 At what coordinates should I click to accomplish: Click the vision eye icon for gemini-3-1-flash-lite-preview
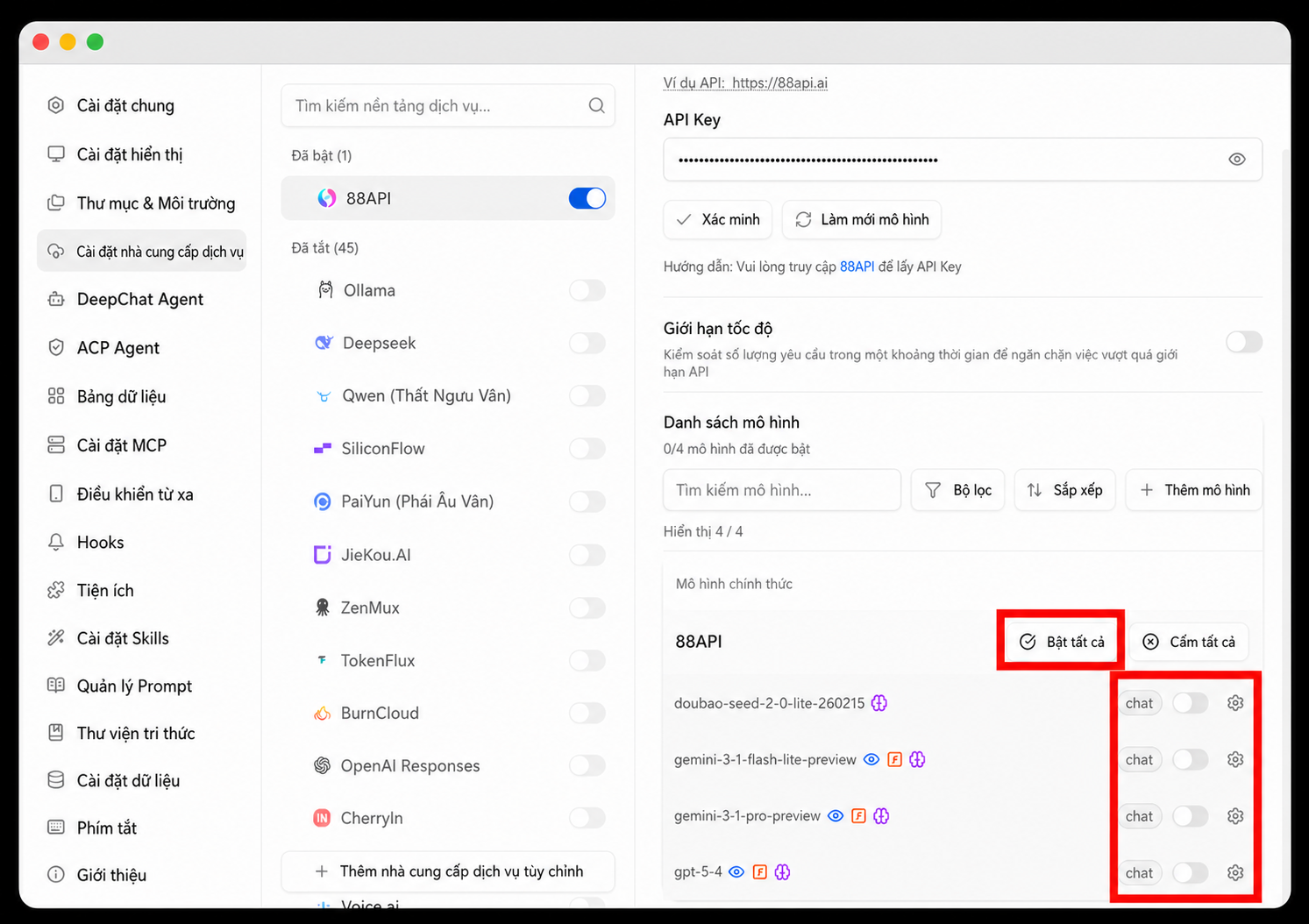pos(871,759)
